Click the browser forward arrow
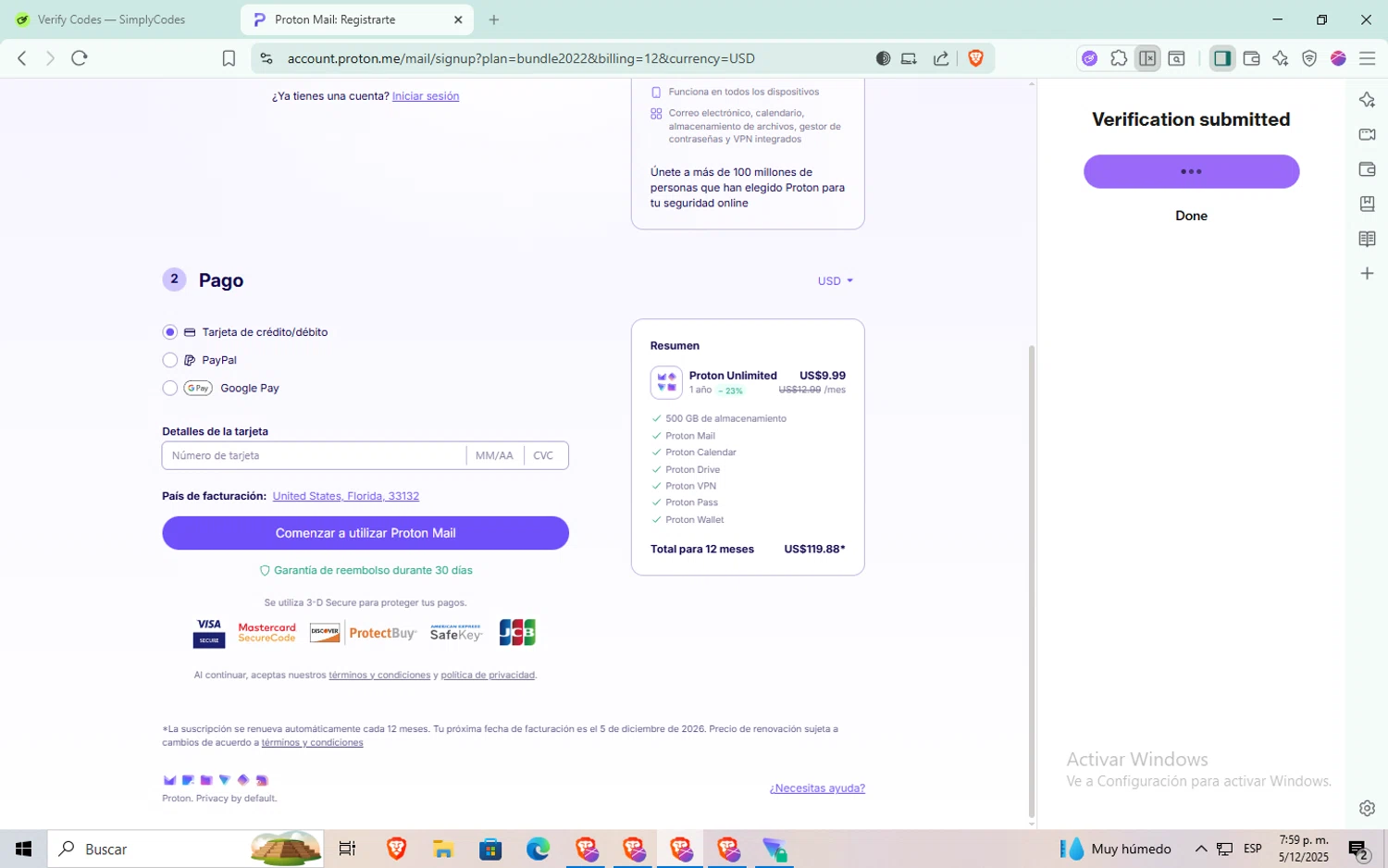Screen dimensions: 1388x868 pos(50,58)
